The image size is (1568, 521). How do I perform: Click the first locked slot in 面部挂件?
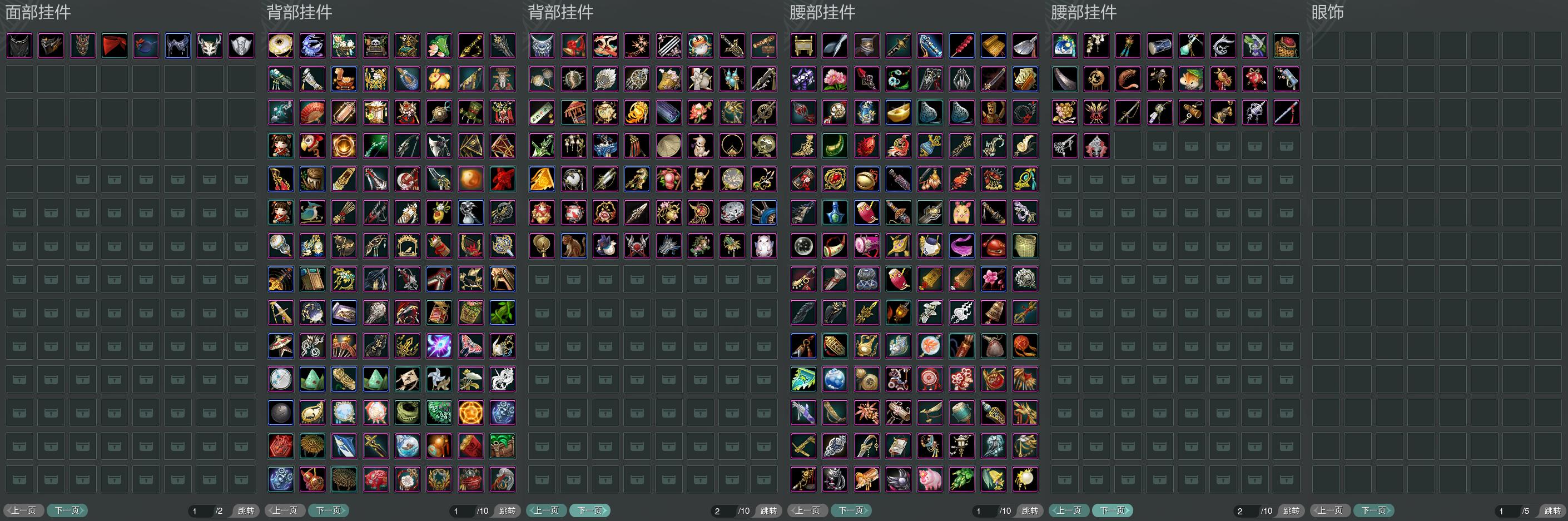pos(83,180)
